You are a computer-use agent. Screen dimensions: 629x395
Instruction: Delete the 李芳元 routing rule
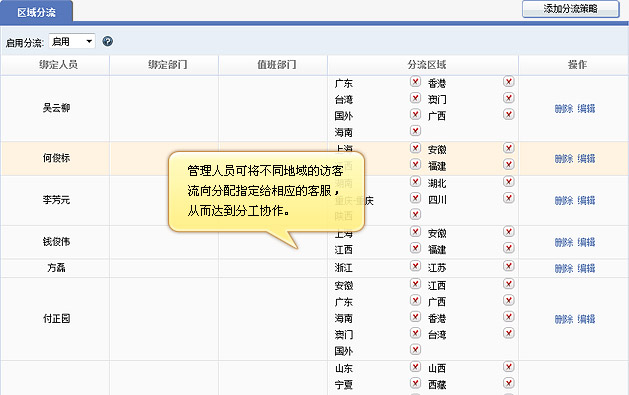tap(564, 200)
